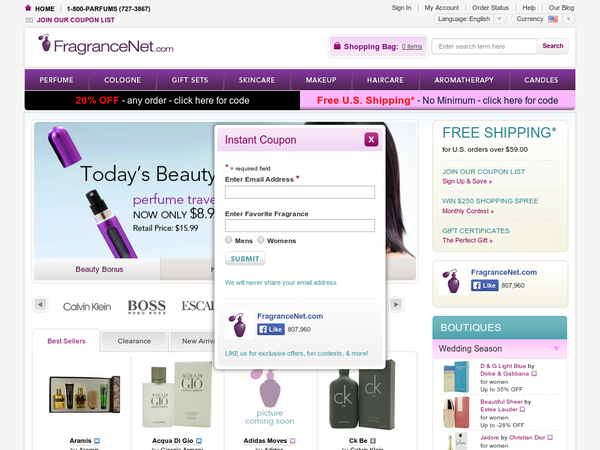
Task: Click Facebook Like button in the popup
Action: click(271, 329)
